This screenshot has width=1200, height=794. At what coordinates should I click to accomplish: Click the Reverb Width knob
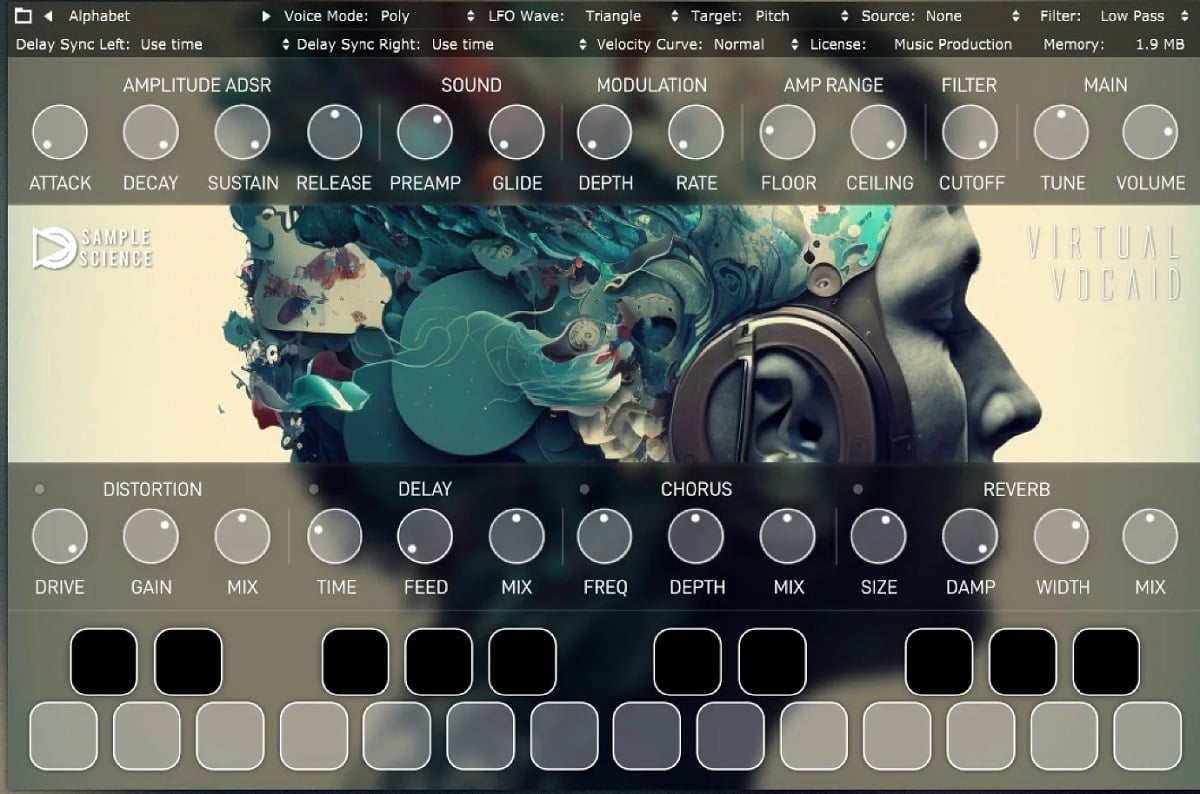click(1061, 536)
